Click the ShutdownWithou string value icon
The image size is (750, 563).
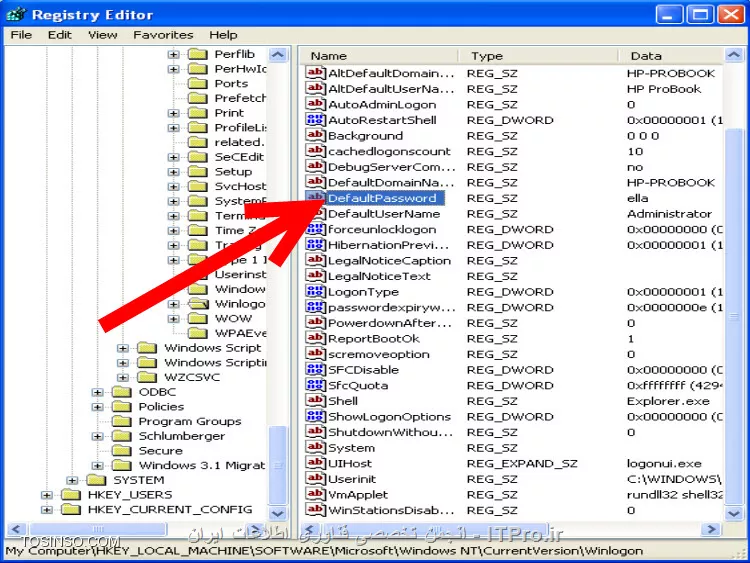315,432
